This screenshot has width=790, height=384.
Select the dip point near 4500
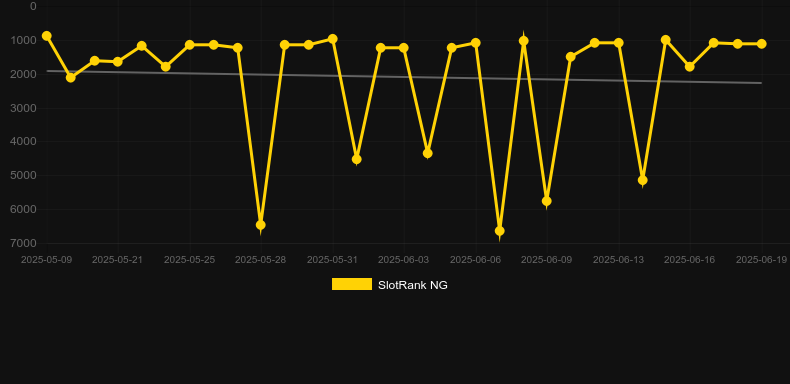coord(356,159)
